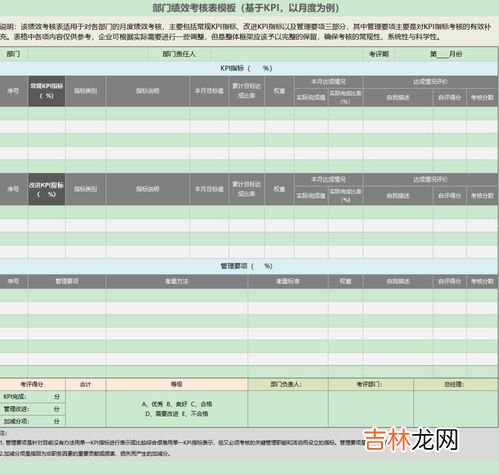Screen dimensions: 499x475
Task: Click 实际完成比率(%) header in 改进KPI指标 table
Action: 346,196
